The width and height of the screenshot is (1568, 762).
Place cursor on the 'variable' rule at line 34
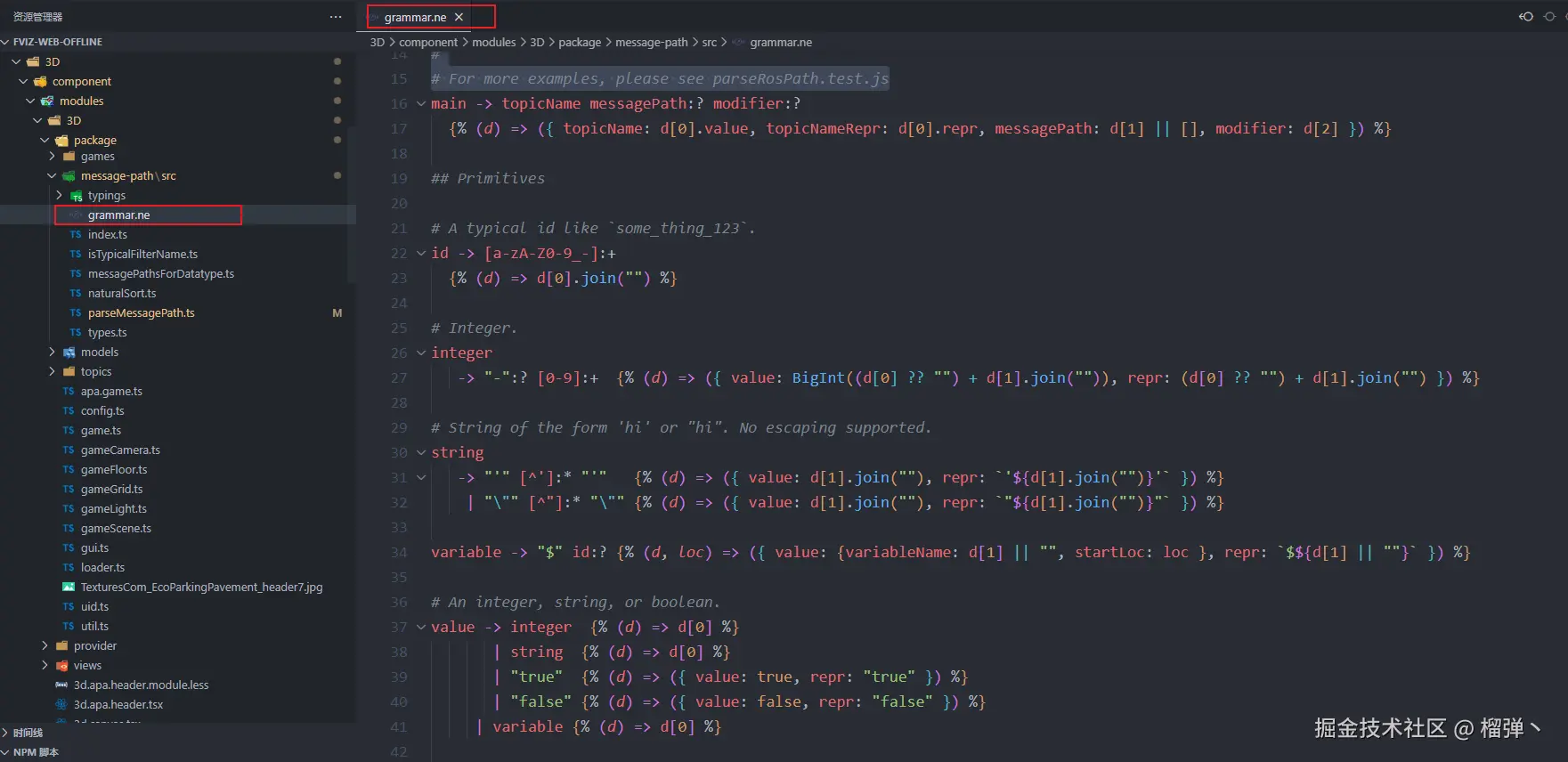[467, 552]
